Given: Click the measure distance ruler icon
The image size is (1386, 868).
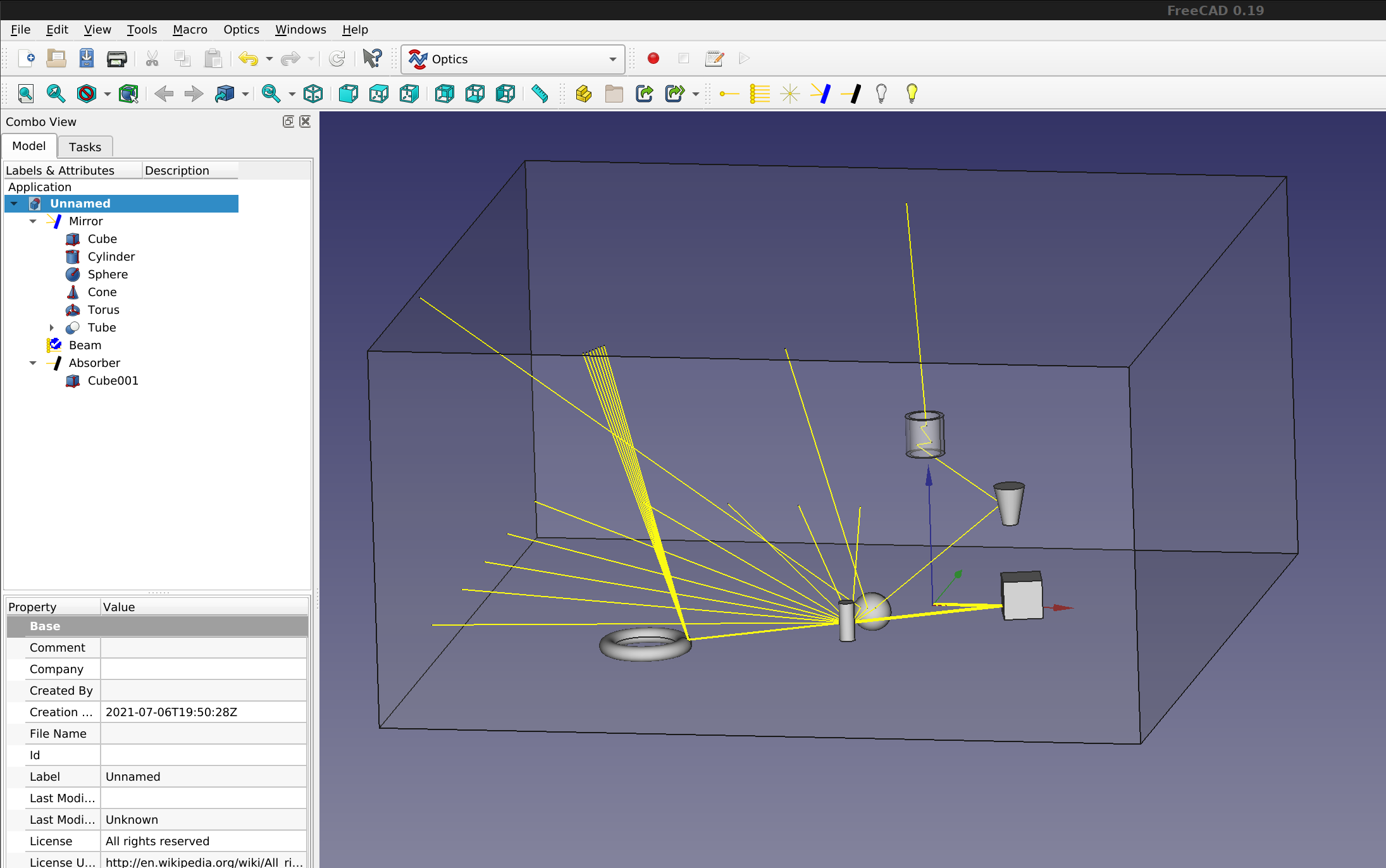Looking at the screenshot, I should pyautogui.click(x=540, y=94).
